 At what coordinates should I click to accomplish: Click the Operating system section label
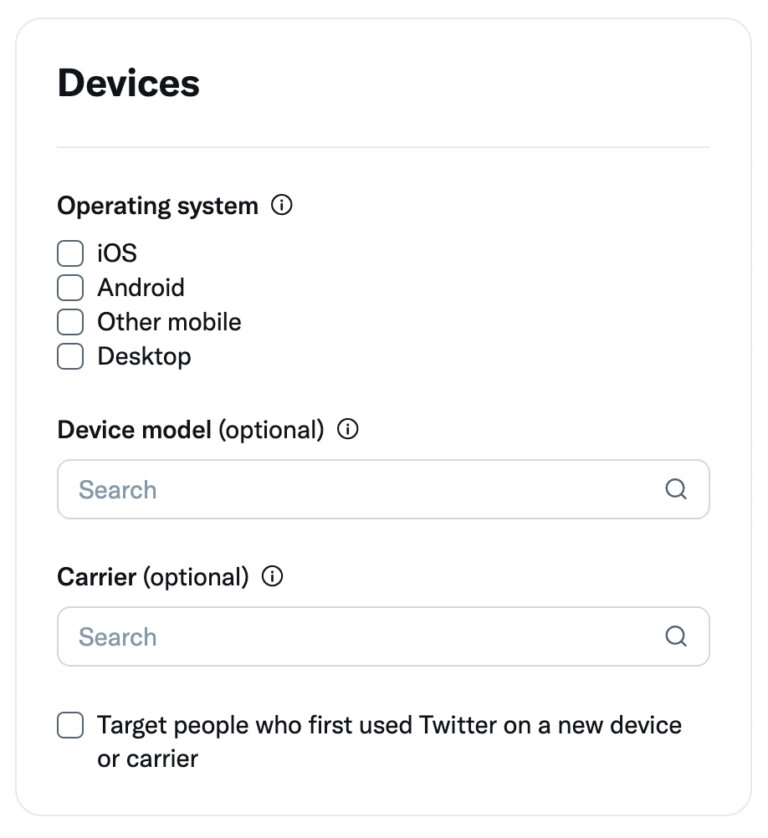coord(157,206)
